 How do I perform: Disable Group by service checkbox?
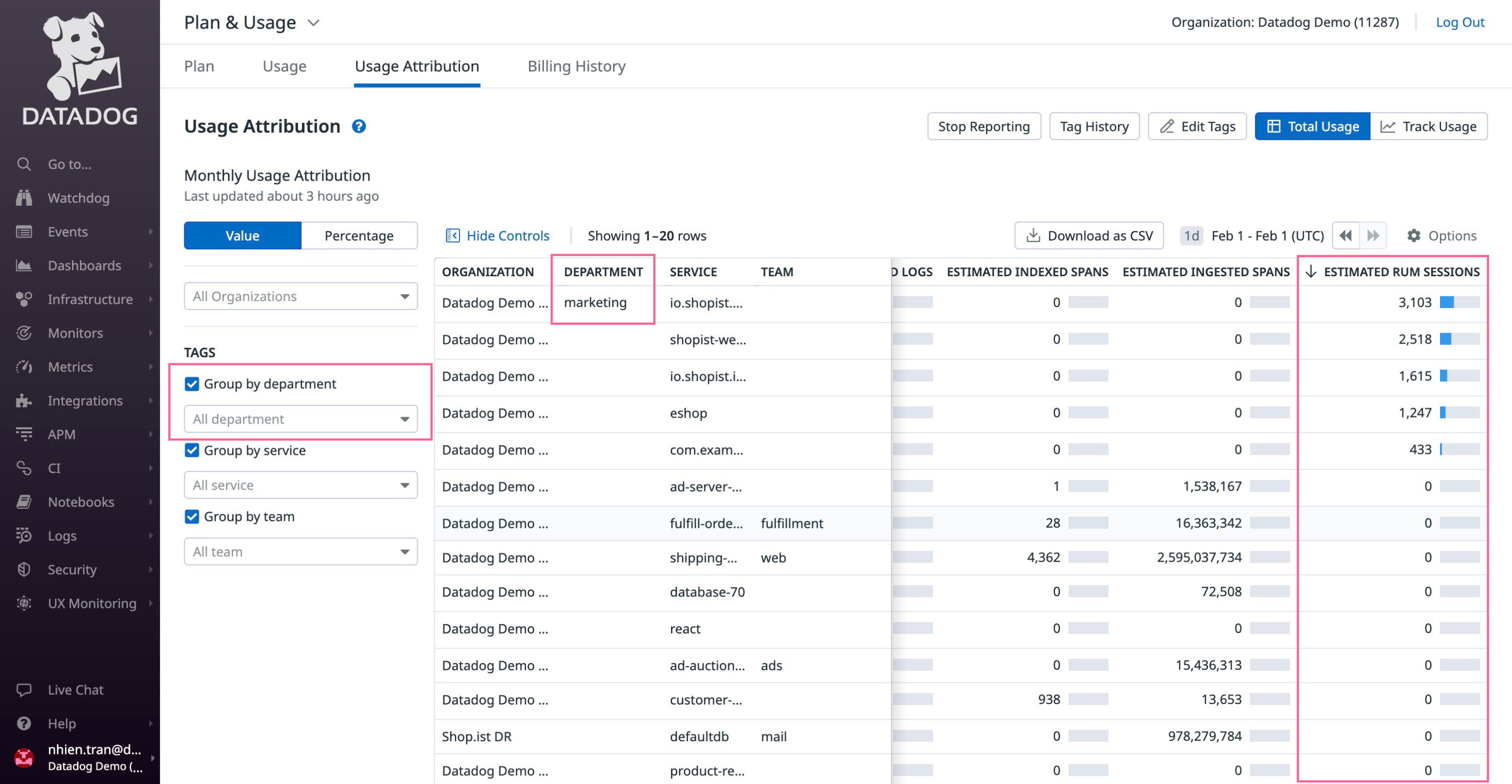(x=192, y=450)
